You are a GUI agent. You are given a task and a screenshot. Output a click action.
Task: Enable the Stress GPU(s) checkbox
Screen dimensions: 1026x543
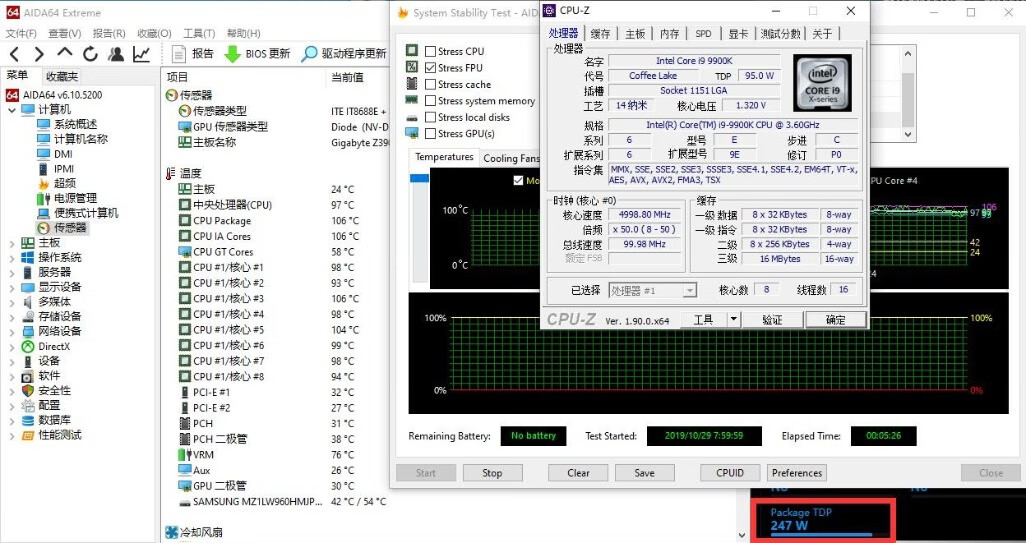[431, 133]
